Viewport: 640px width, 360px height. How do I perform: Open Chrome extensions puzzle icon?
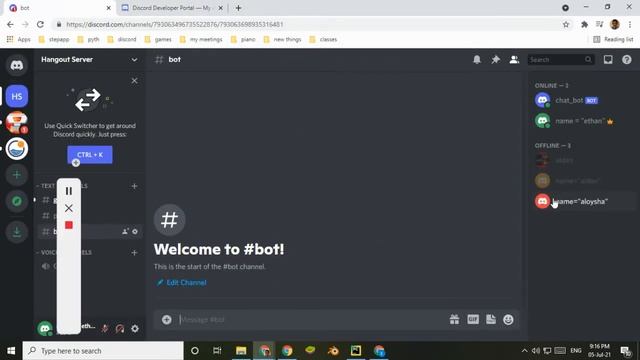(584, 24)
